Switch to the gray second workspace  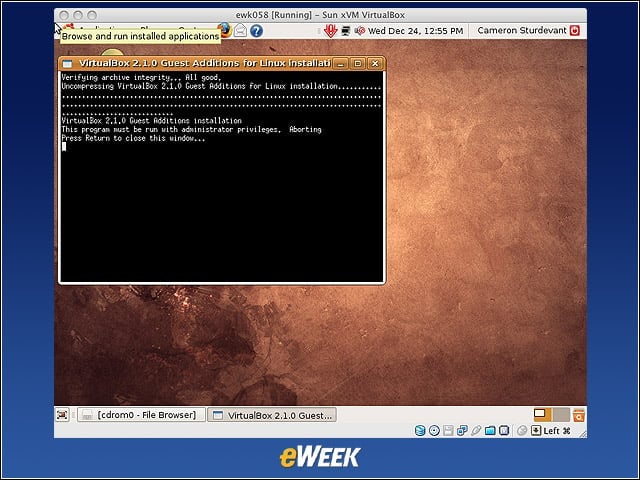[561, 414]
